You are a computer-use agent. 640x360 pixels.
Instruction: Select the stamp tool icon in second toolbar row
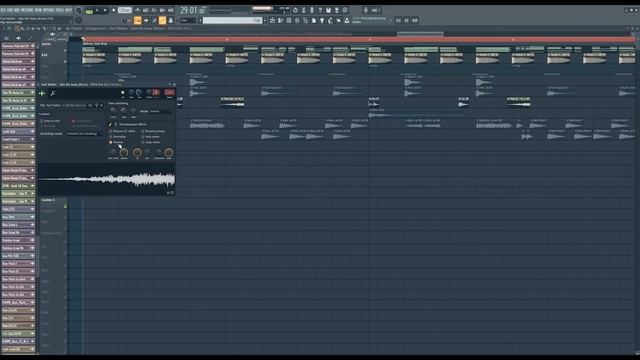coord(171,20)
